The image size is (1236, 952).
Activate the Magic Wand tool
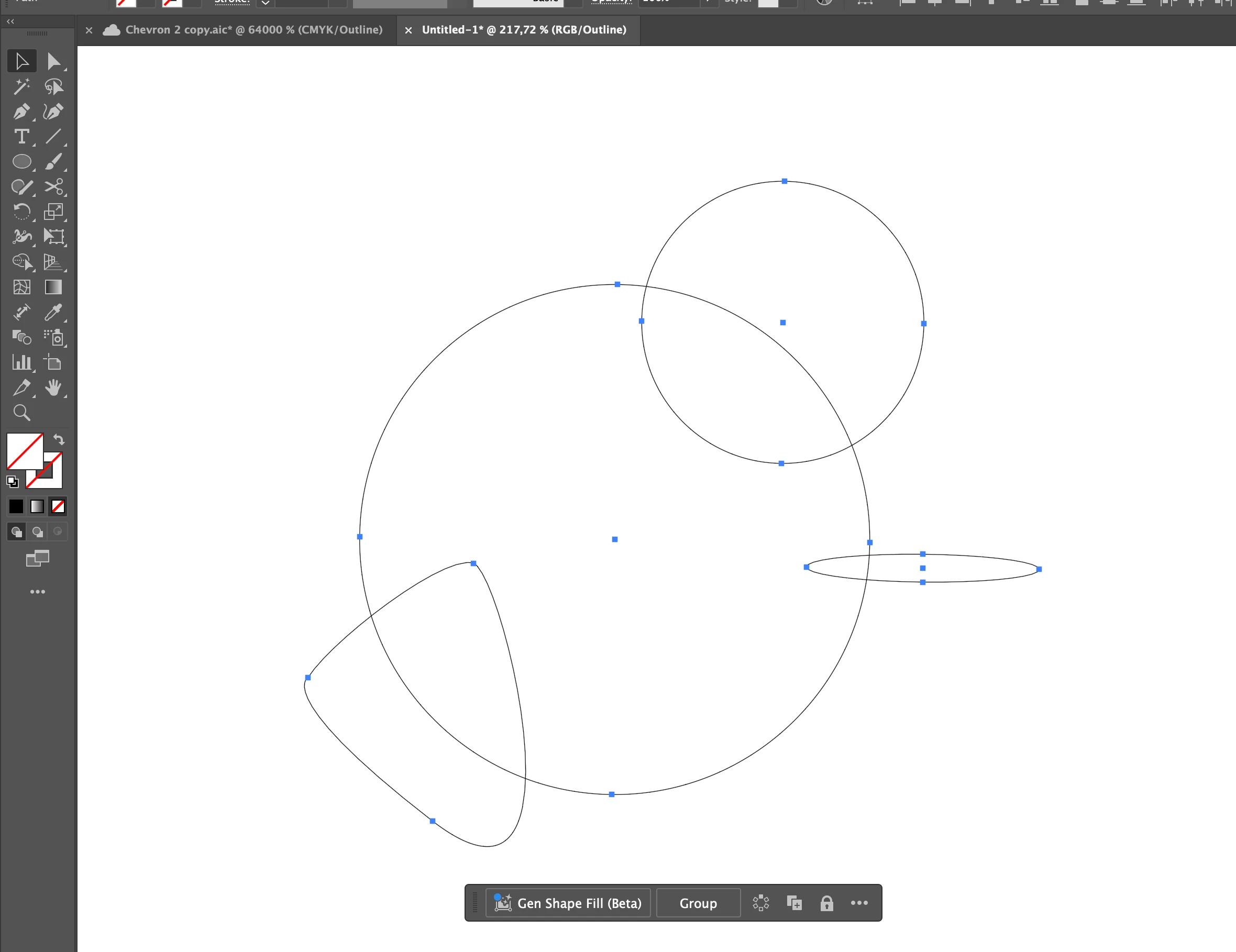click(x=21, y=86)
